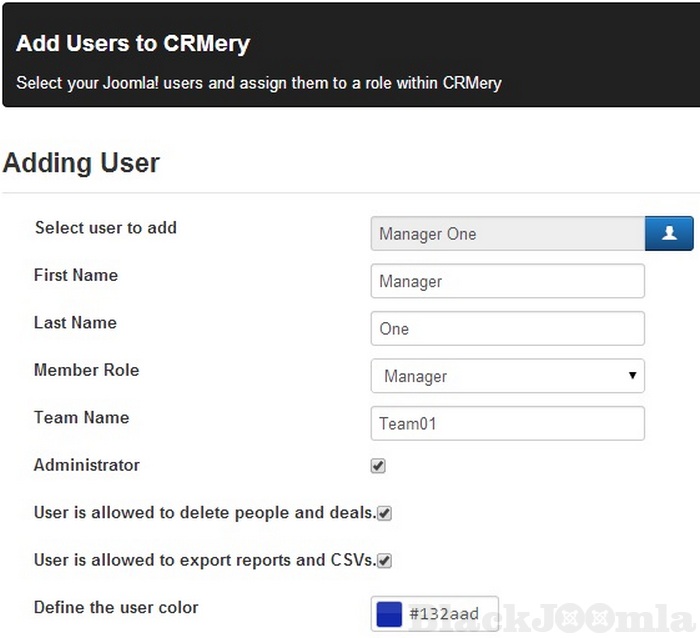Click the 'Administrator' label text
This screenshot has width=700, height=638.
click(x=87, y=465)
